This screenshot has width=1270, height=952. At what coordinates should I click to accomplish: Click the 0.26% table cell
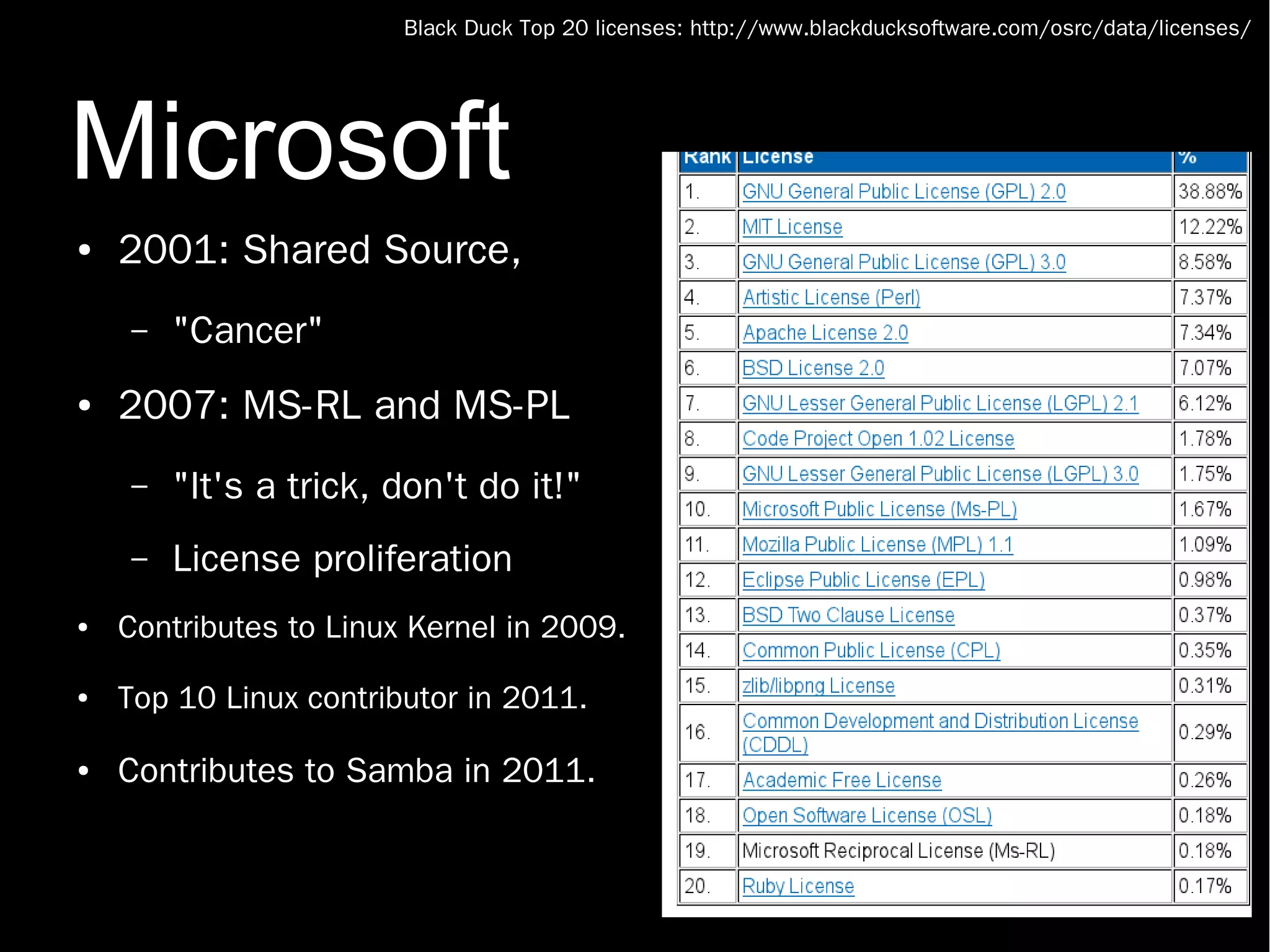[1210, 781]
